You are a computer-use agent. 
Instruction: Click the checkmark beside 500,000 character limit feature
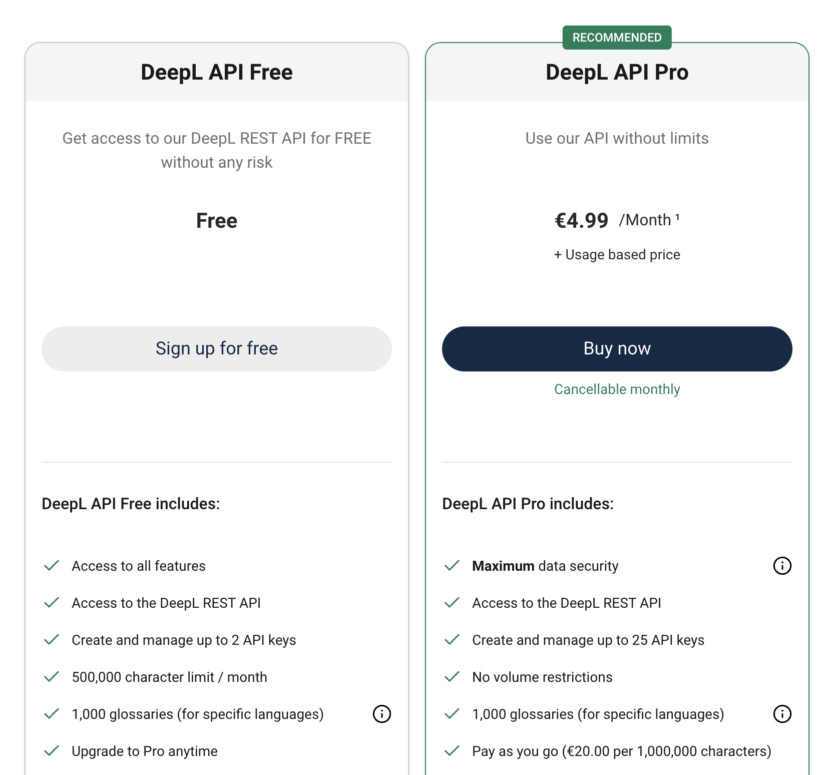click(51, 676)
